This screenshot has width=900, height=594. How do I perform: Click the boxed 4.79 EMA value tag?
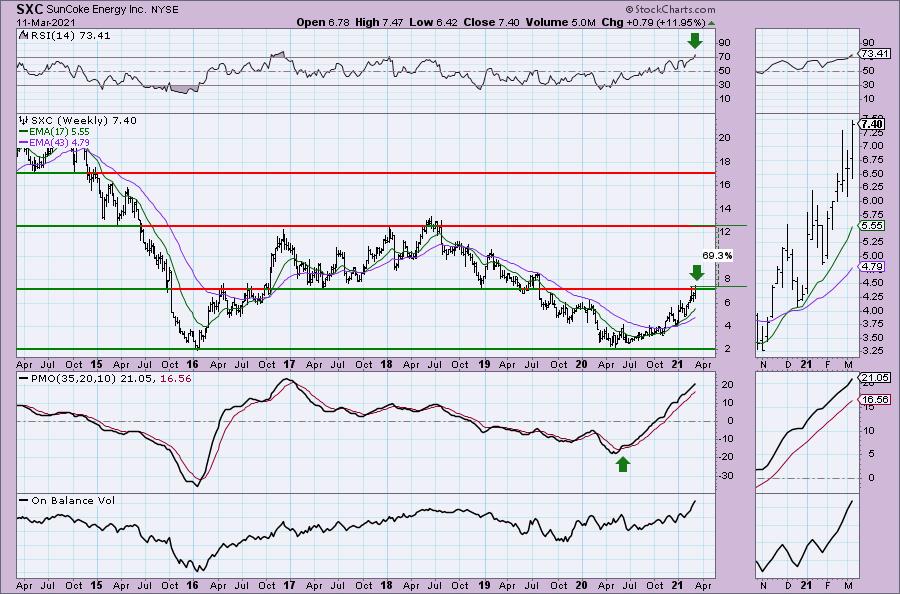(x=872, y=266)
